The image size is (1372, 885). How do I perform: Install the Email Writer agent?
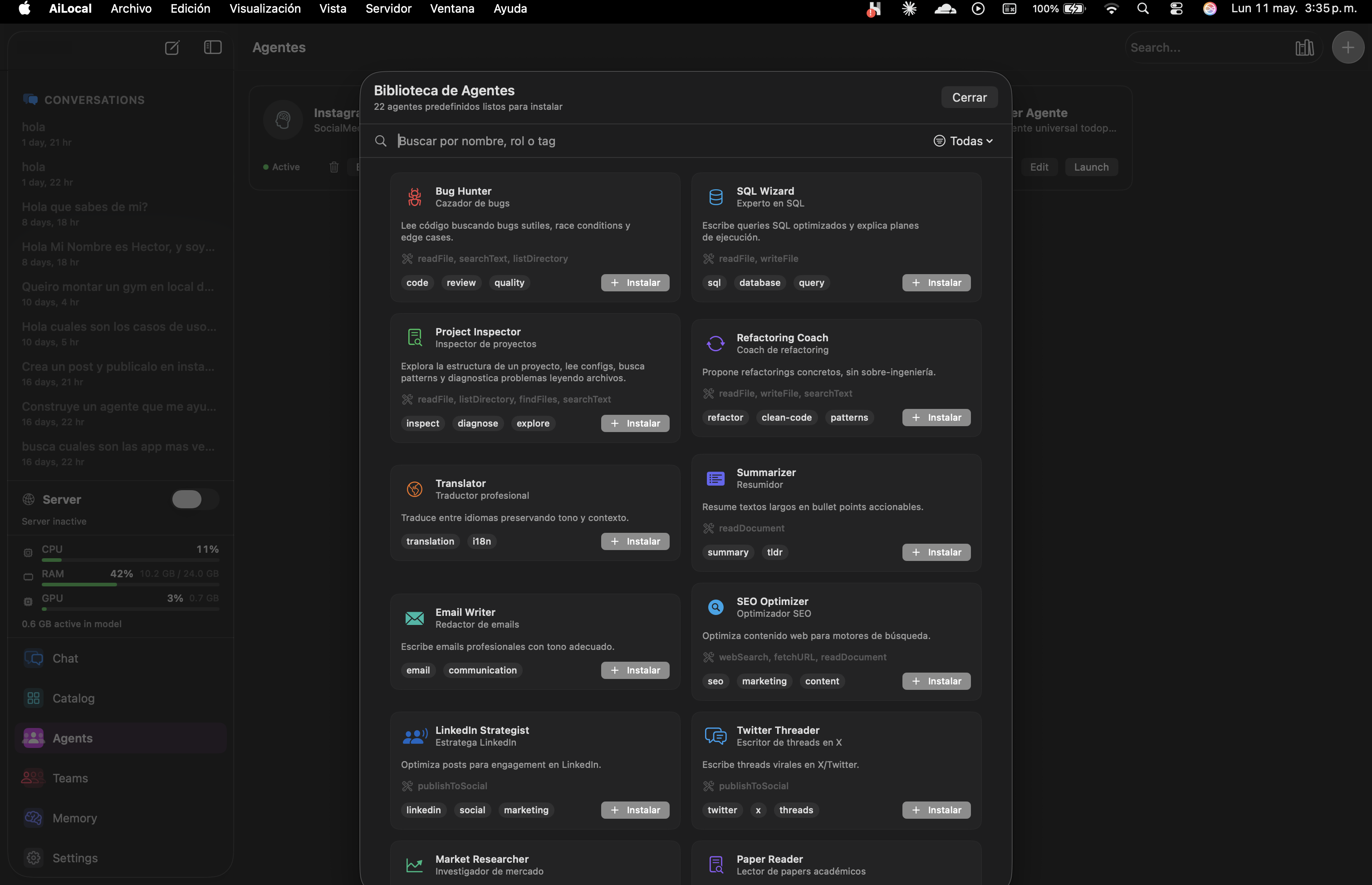pos(635,670)
